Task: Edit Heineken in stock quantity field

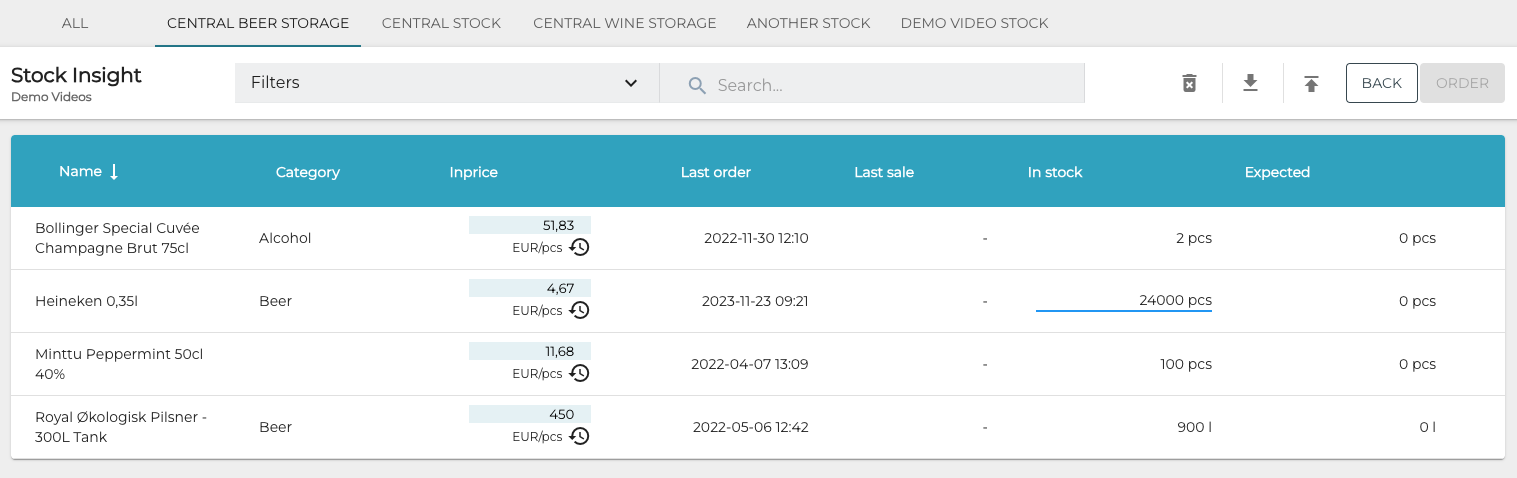Action: pyautogui.click(x=1123, y=300)
